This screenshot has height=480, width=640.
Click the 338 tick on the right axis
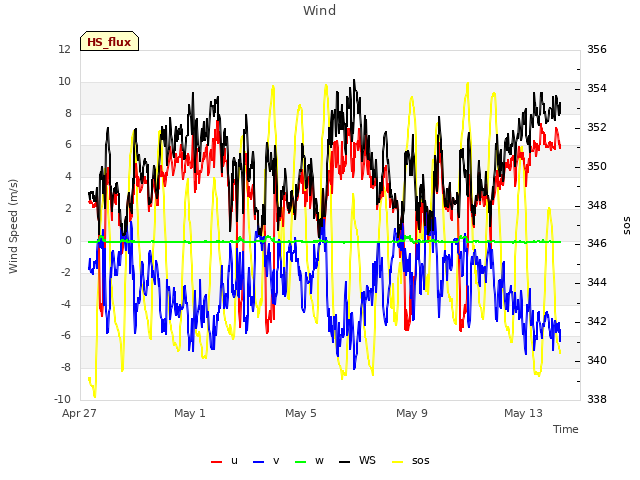pos(597,399)
